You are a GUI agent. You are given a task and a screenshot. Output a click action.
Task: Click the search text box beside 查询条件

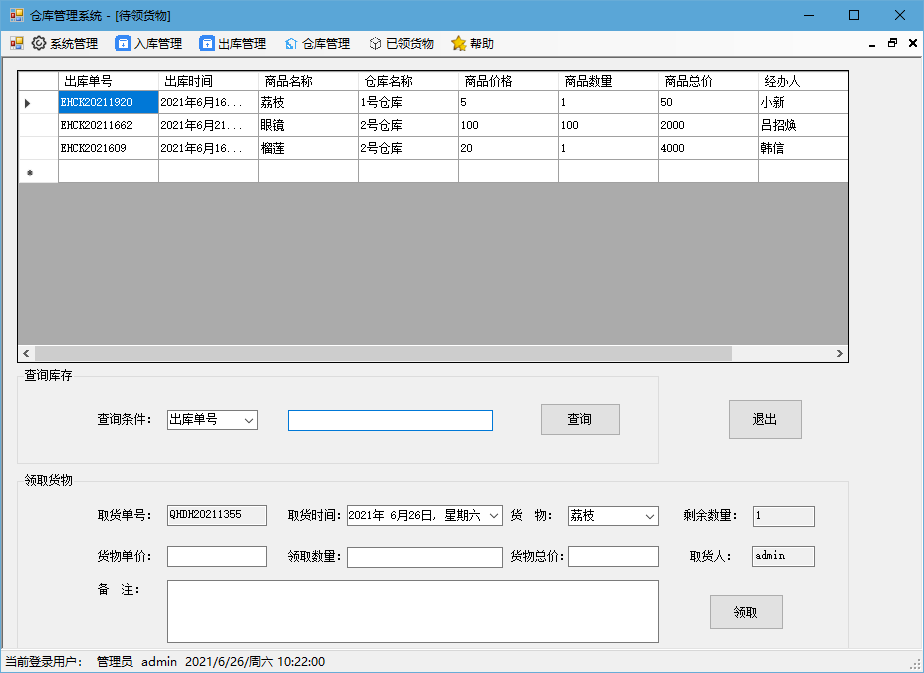390,420
